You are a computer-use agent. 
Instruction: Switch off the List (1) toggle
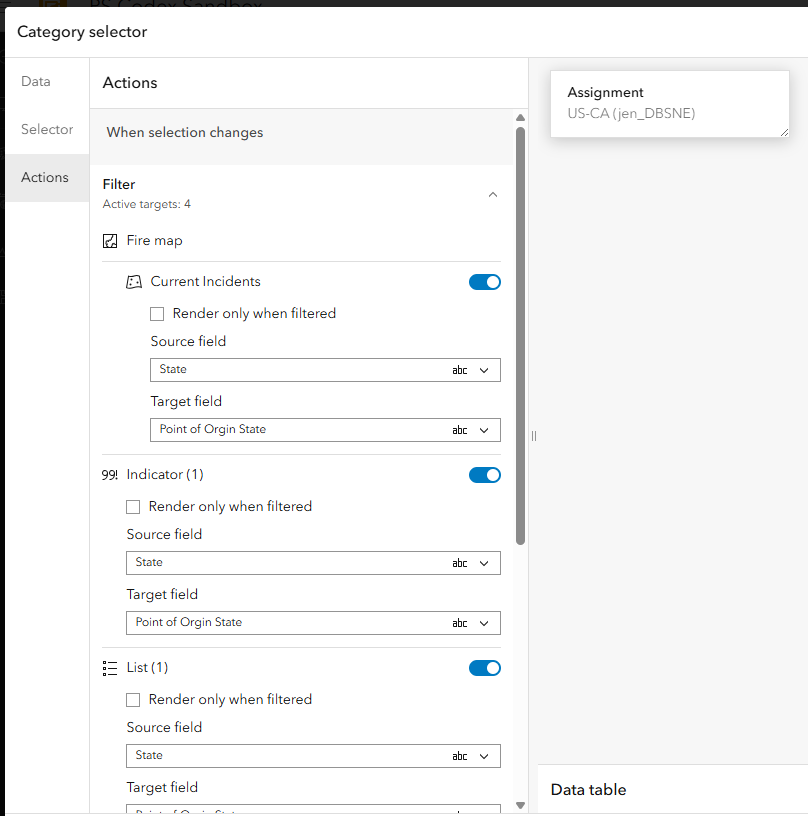pyautogui.click(x=485, y=668)
